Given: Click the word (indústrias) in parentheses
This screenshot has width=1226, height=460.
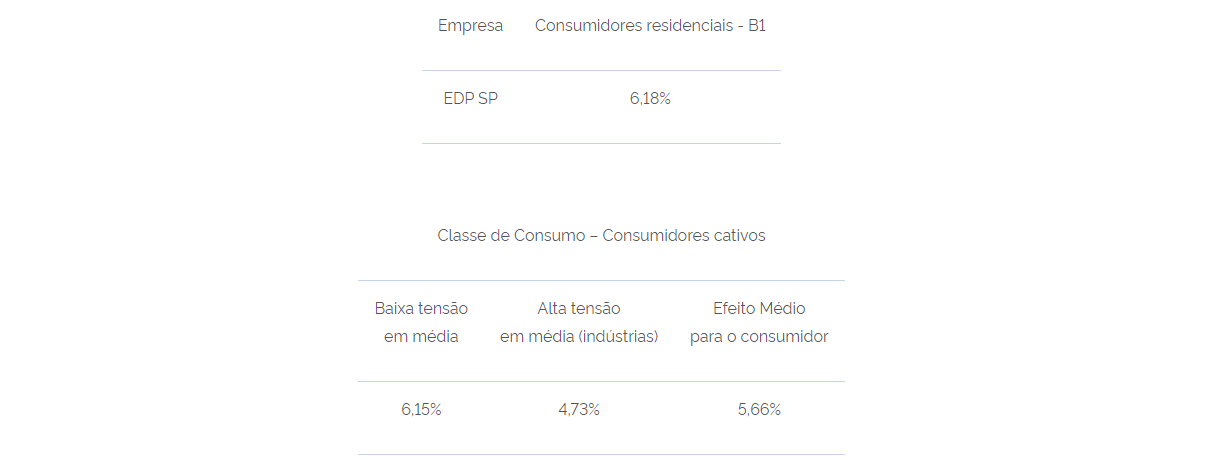Looking at the screenshot, I should click(620, 337).
